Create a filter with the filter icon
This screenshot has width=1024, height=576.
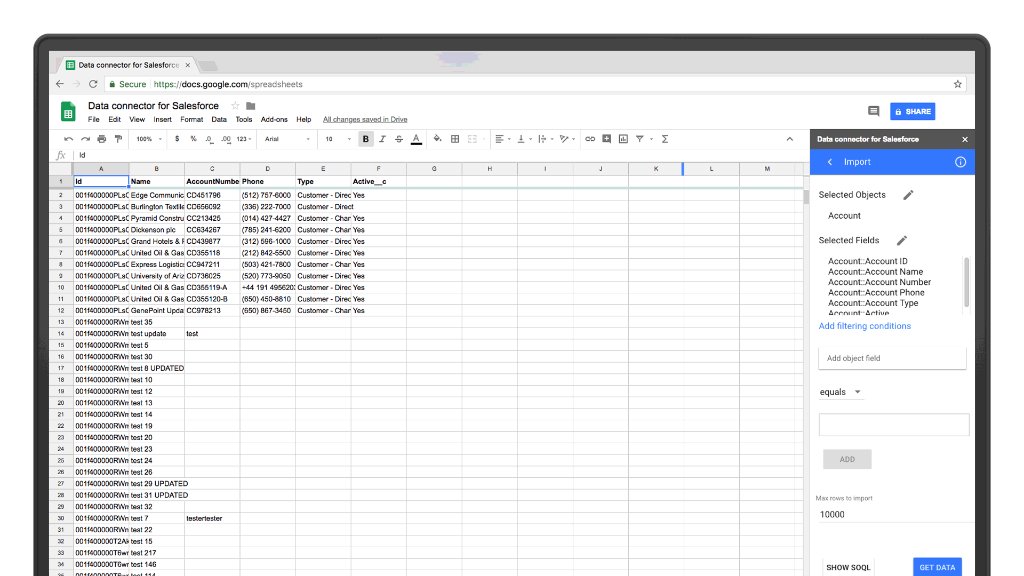[x=641, y=138]
